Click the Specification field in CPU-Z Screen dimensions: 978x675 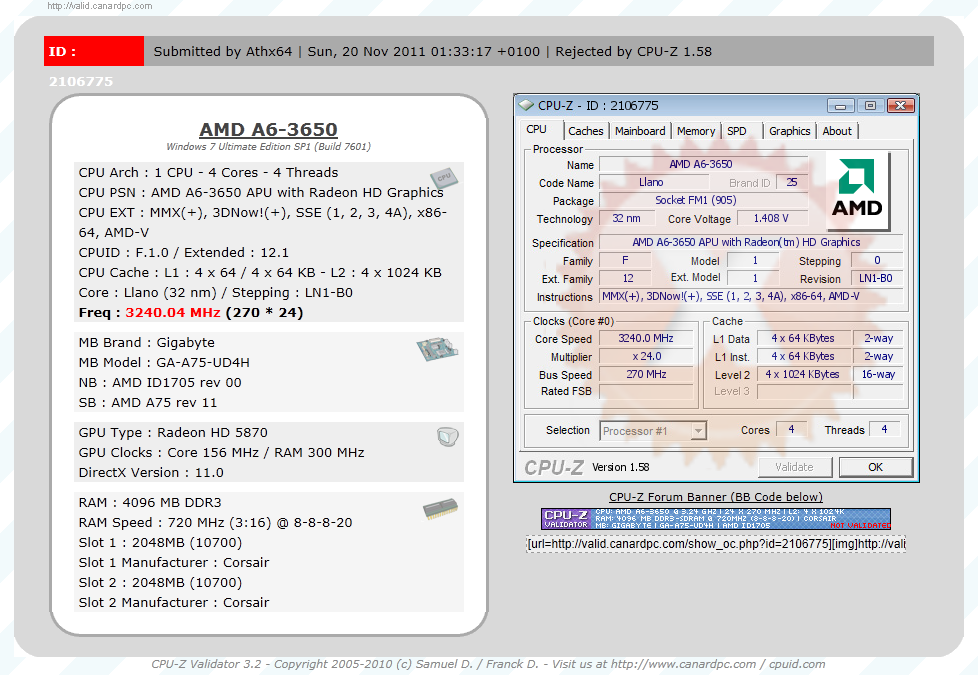(751, 242)
